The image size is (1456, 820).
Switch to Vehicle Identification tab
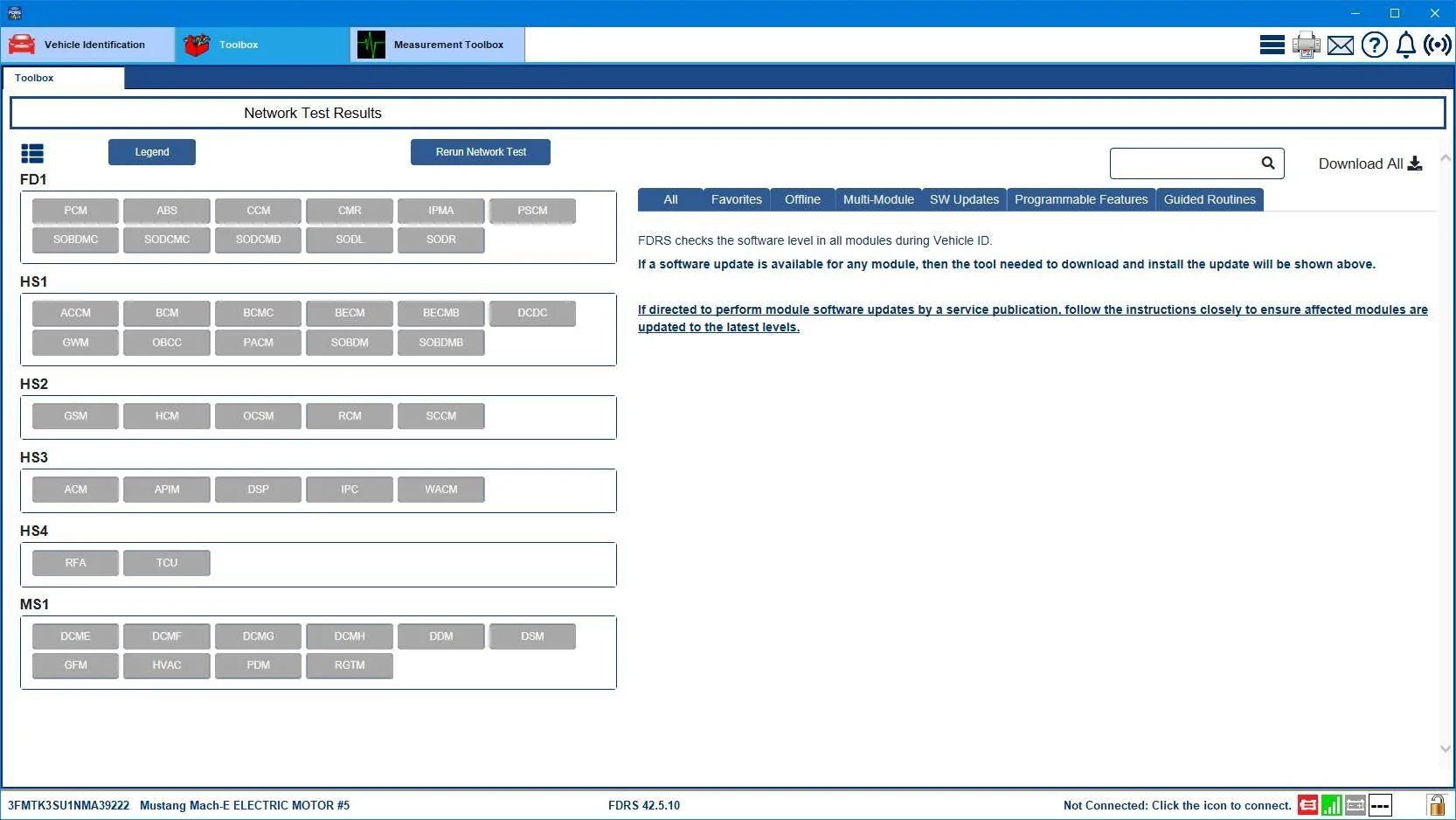coord(88,45)
